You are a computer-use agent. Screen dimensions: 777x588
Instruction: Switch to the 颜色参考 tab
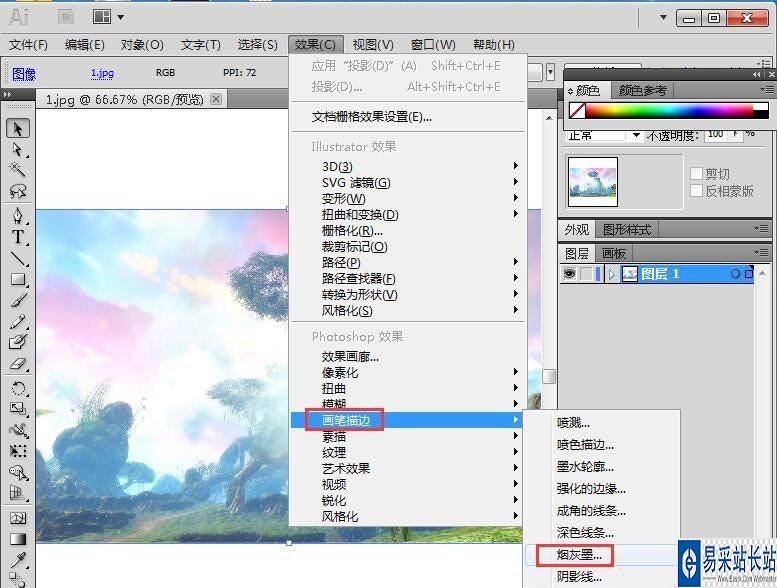tap(642, 90)
